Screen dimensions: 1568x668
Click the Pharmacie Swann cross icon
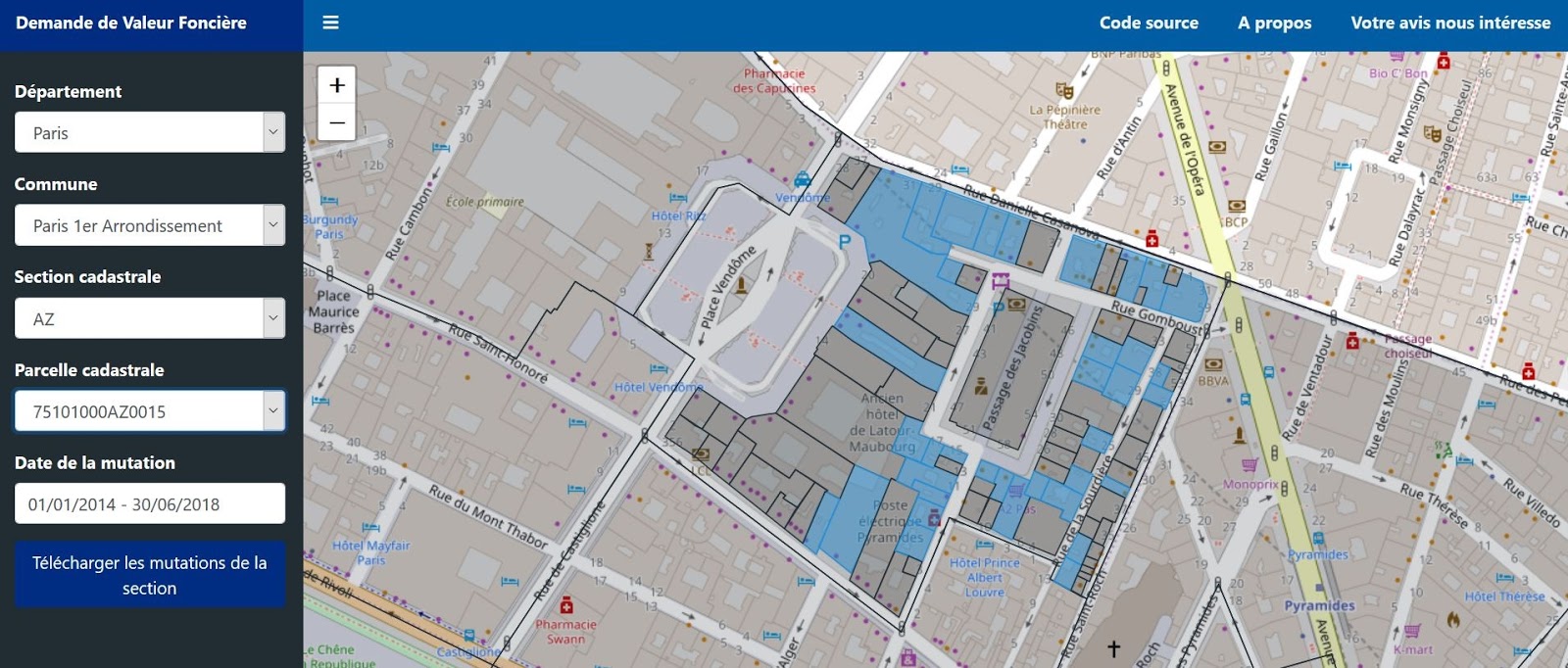tap(565, 605)
